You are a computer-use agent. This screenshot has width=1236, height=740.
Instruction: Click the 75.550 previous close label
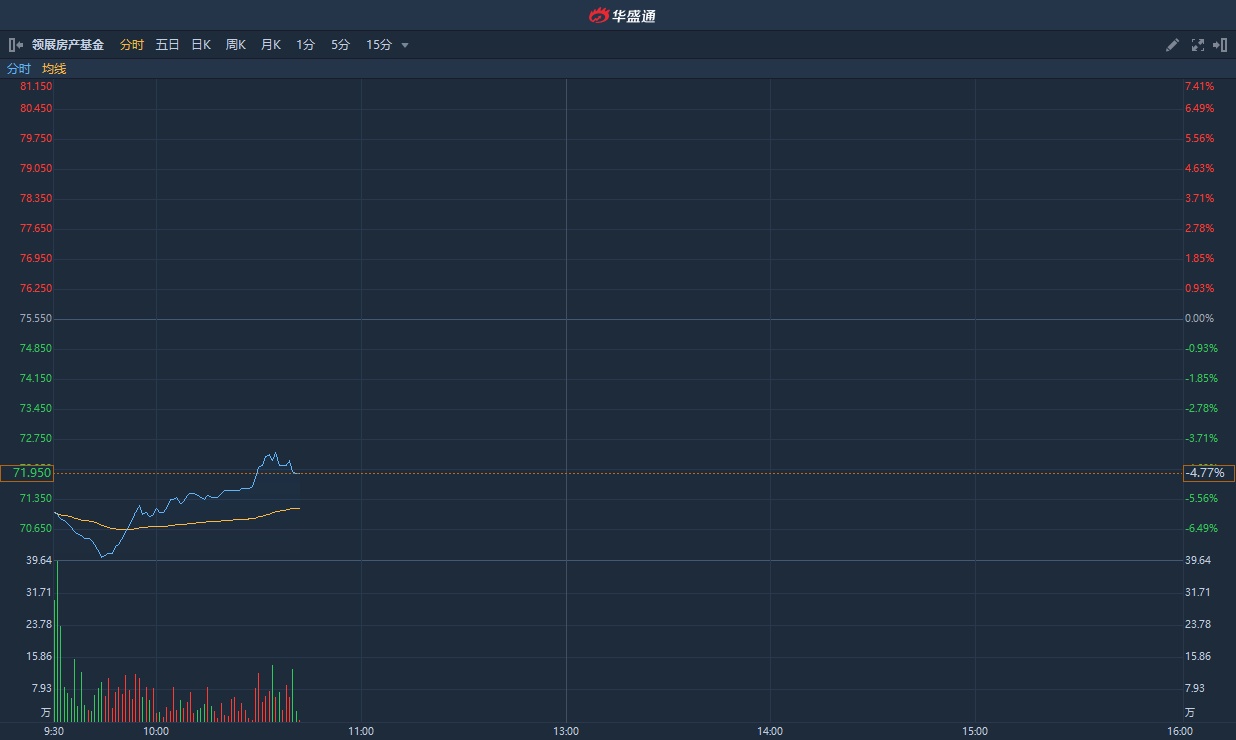click(x=36, y=318)
